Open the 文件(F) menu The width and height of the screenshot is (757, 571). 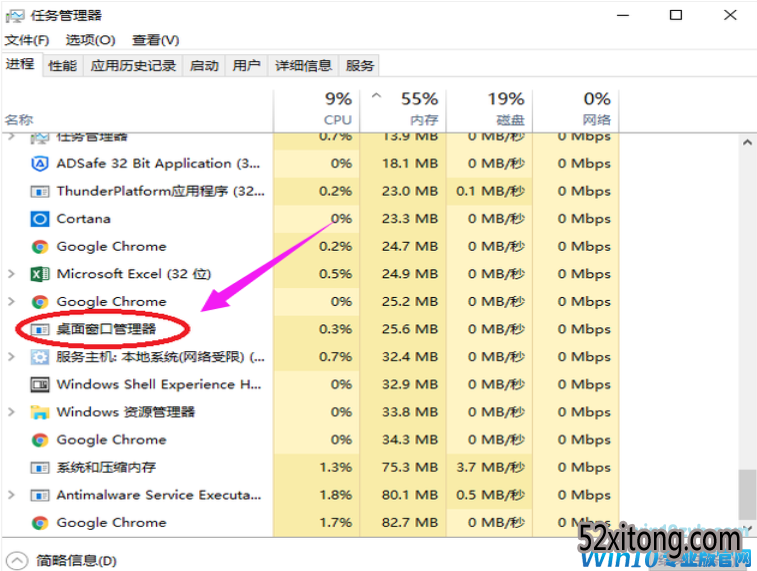[27, 40]
